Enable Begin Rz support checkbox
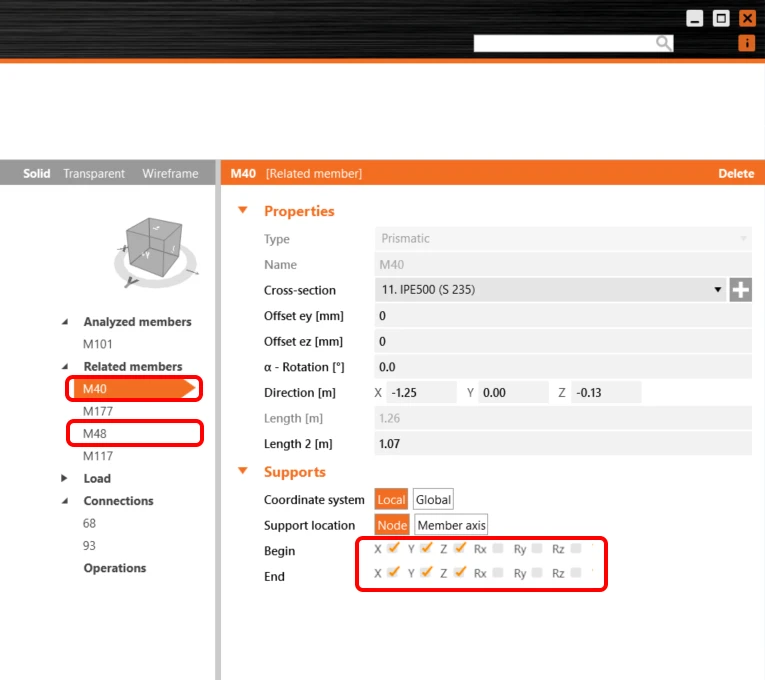This screenshot has width=765, height=680. point(576,549)
